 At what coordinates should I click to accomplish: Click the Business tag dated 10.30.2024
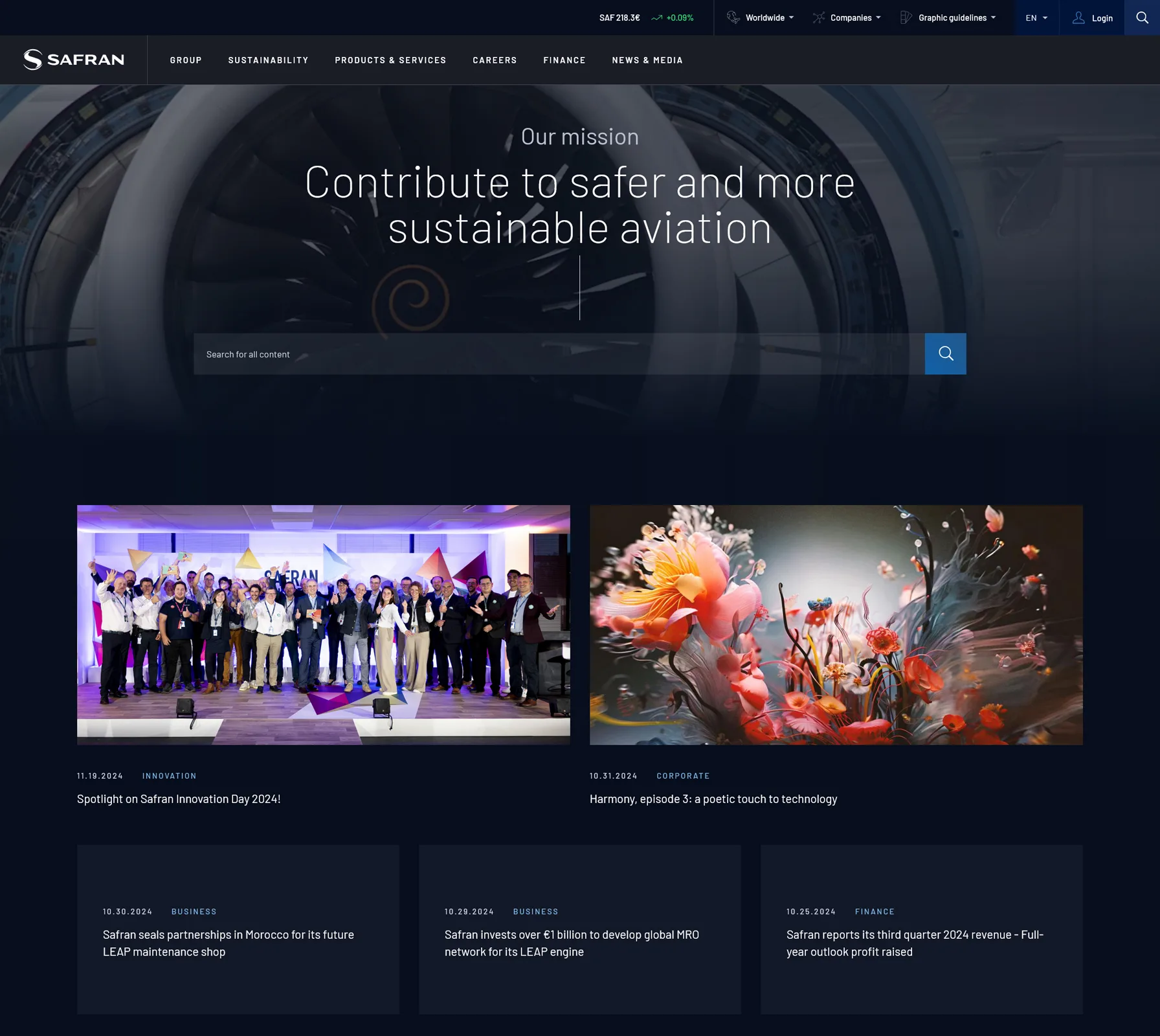[x=194, y=912]
